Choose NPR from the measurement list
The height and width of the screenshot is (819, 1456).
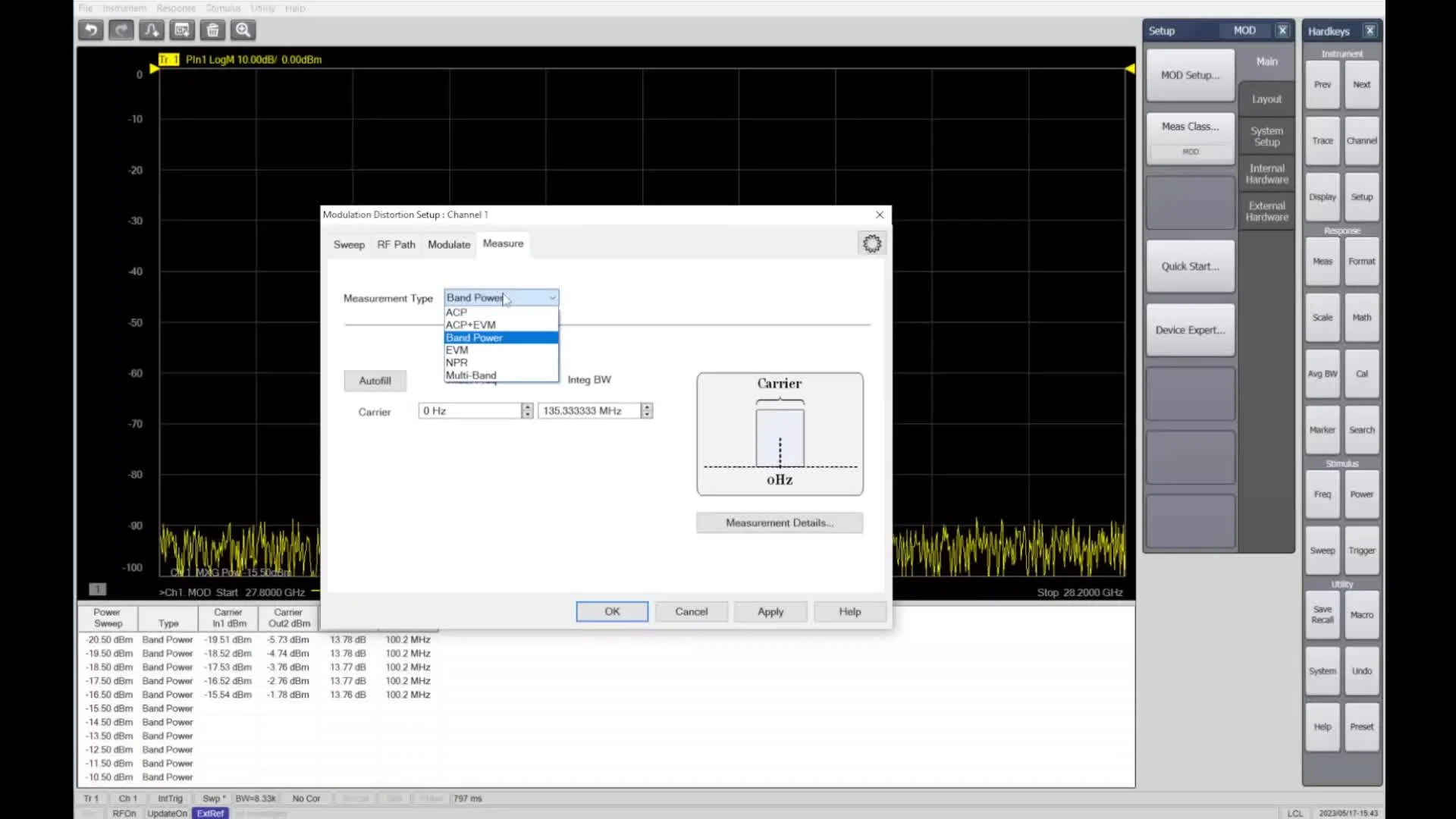[x=501, y=362]
